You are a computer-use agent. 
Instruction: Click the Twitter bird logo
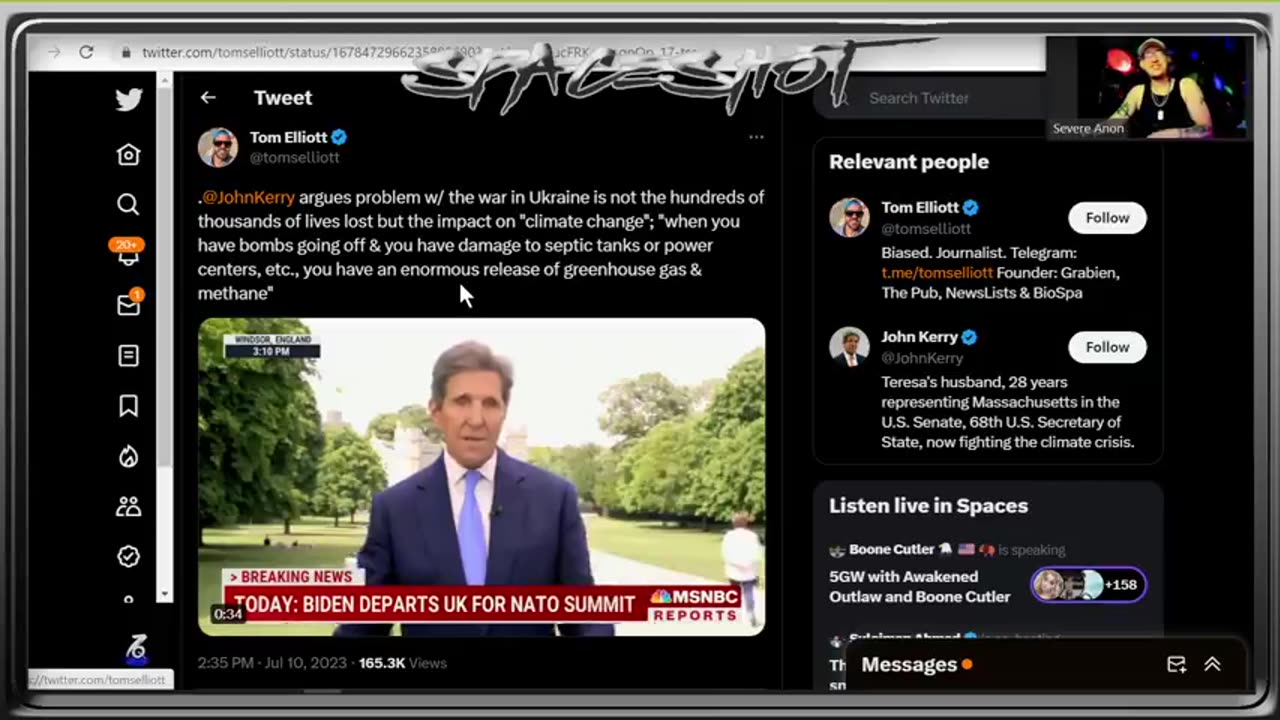coord(128,99)
